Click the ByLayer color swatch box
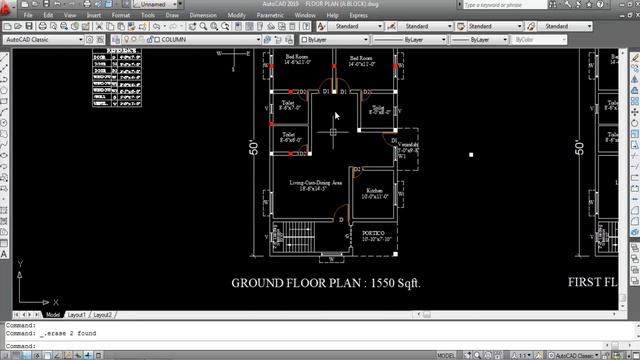This screenshot has height=360, width=640. (304, 40)
